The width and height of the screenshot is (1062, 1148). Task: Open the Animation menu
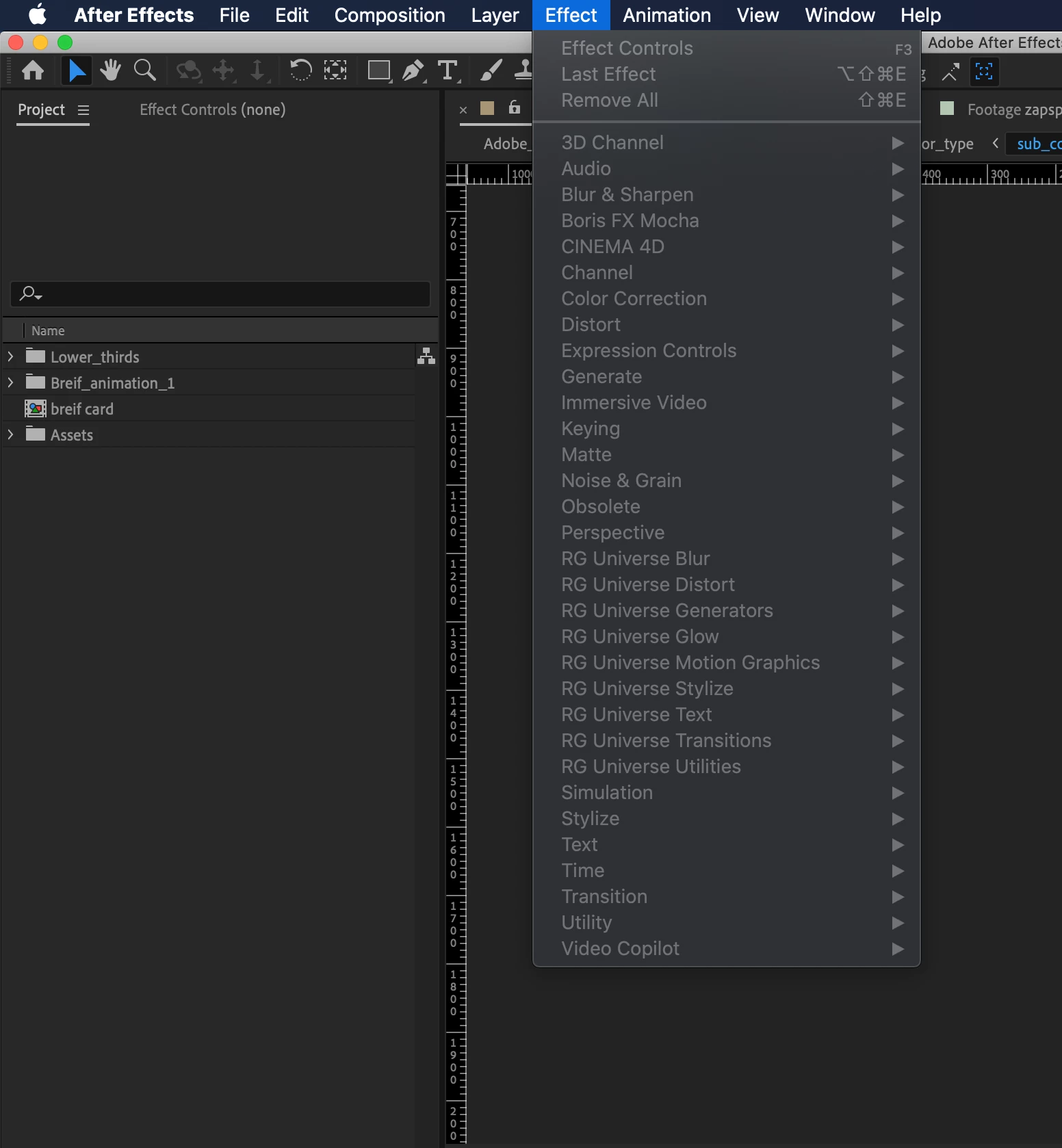tap(666, 15)
